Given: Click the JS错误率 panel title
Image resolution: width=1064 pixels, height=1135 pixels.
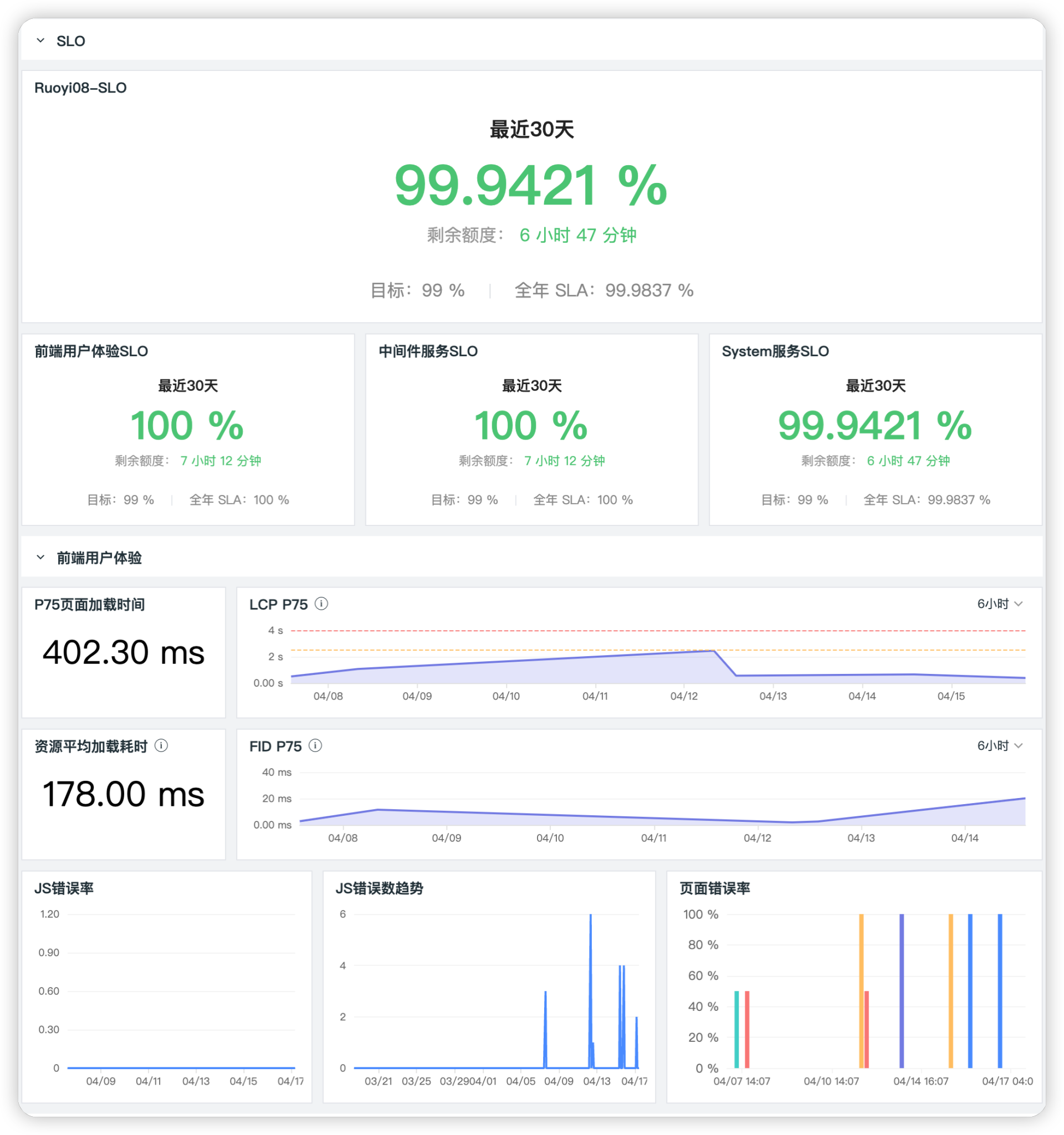Looking at the screenshot, I should pyautogui.click(x=65, y=888).
